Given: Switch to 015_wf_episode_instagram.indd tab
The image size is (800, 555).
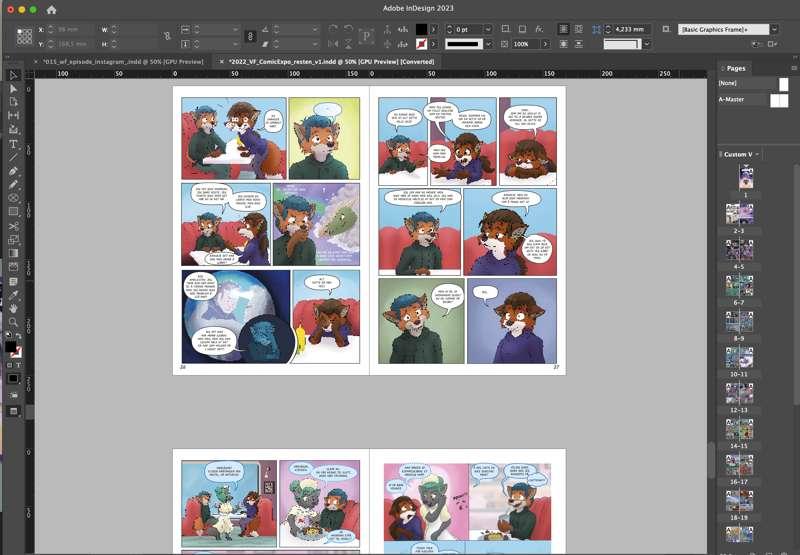Looking at the screenshot, I should [122, 61].
